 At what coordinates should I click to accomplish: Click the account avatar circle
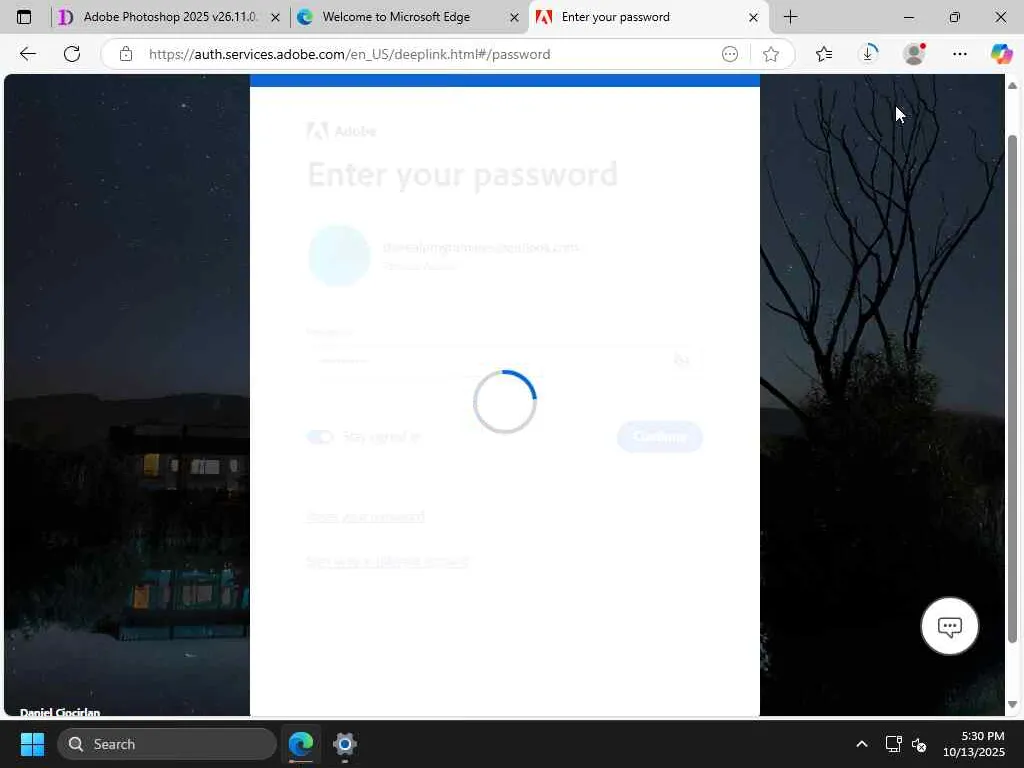339,255
